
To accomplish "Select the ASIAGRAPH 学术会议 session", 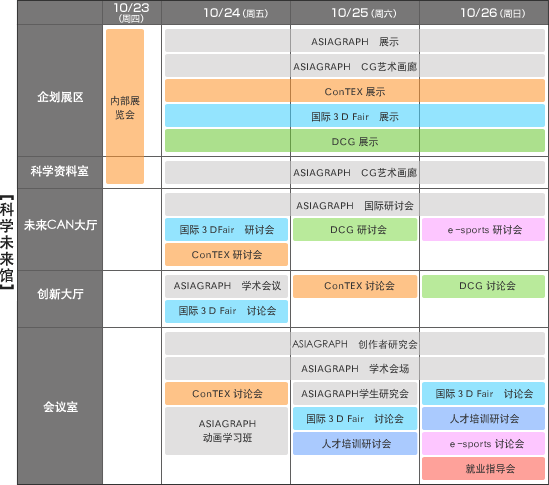I will 227,286.
